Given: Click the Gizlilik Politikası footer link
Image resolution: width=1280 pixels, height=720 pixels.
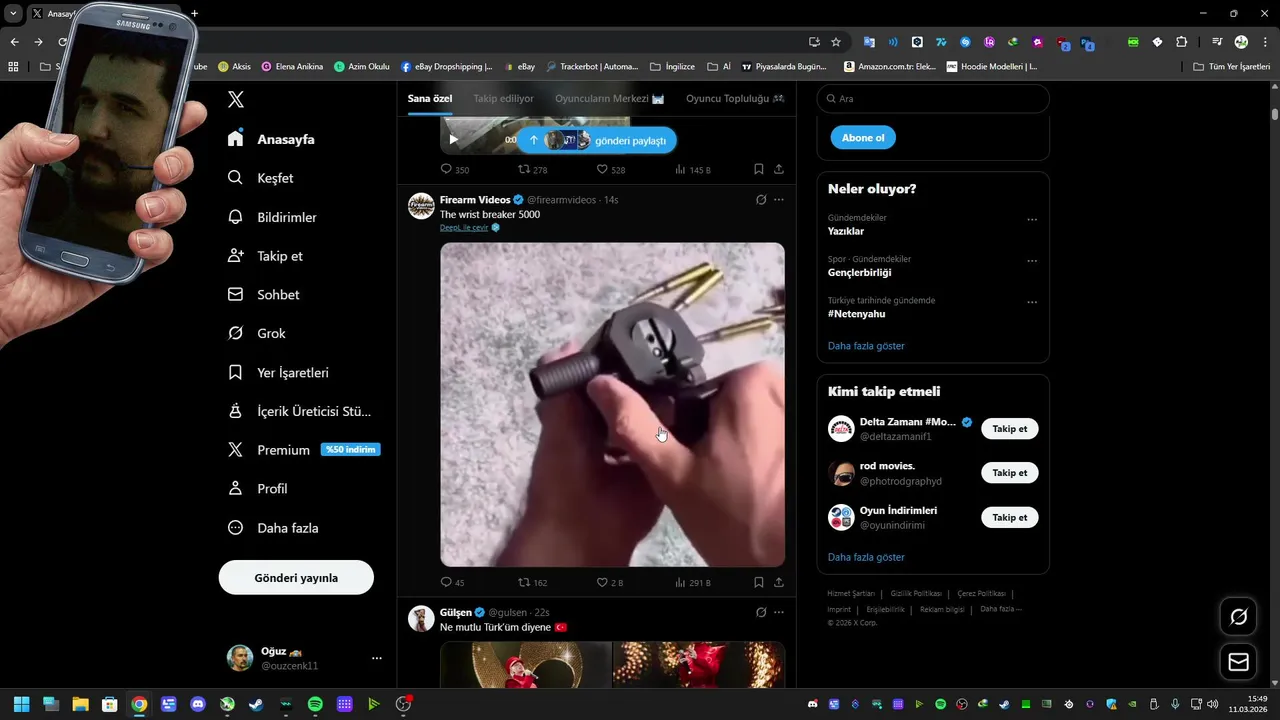Looking at the screenshot, I should (x=916, y=593).
